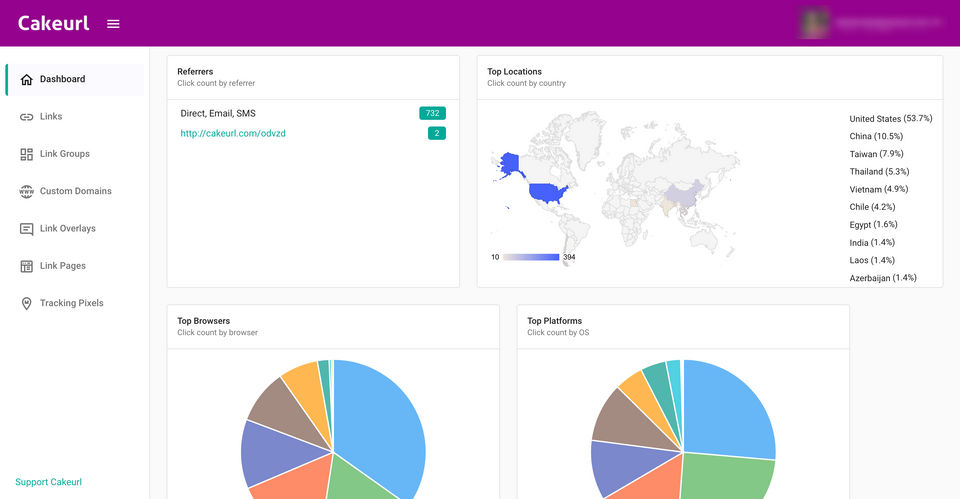
Task: Select Vietnam (4.9%) entry
Action: (879, 190)
